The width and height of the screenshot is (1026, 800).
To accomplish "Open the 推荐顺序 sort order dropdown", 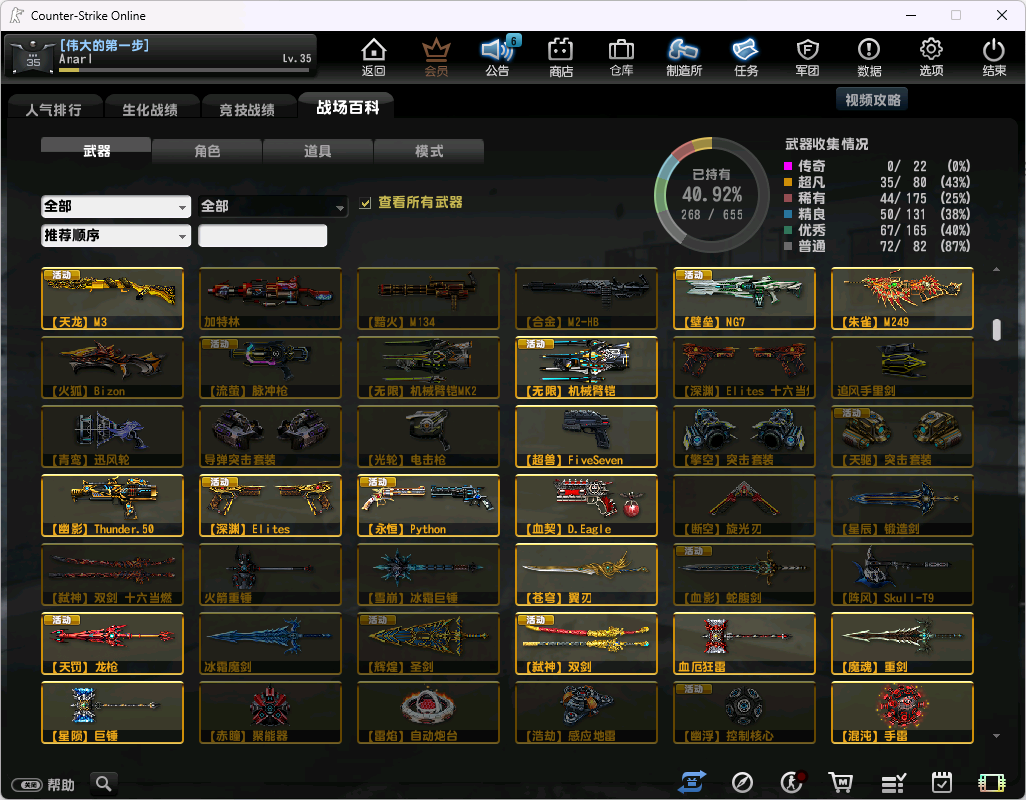I will click(x=116, y=235).
